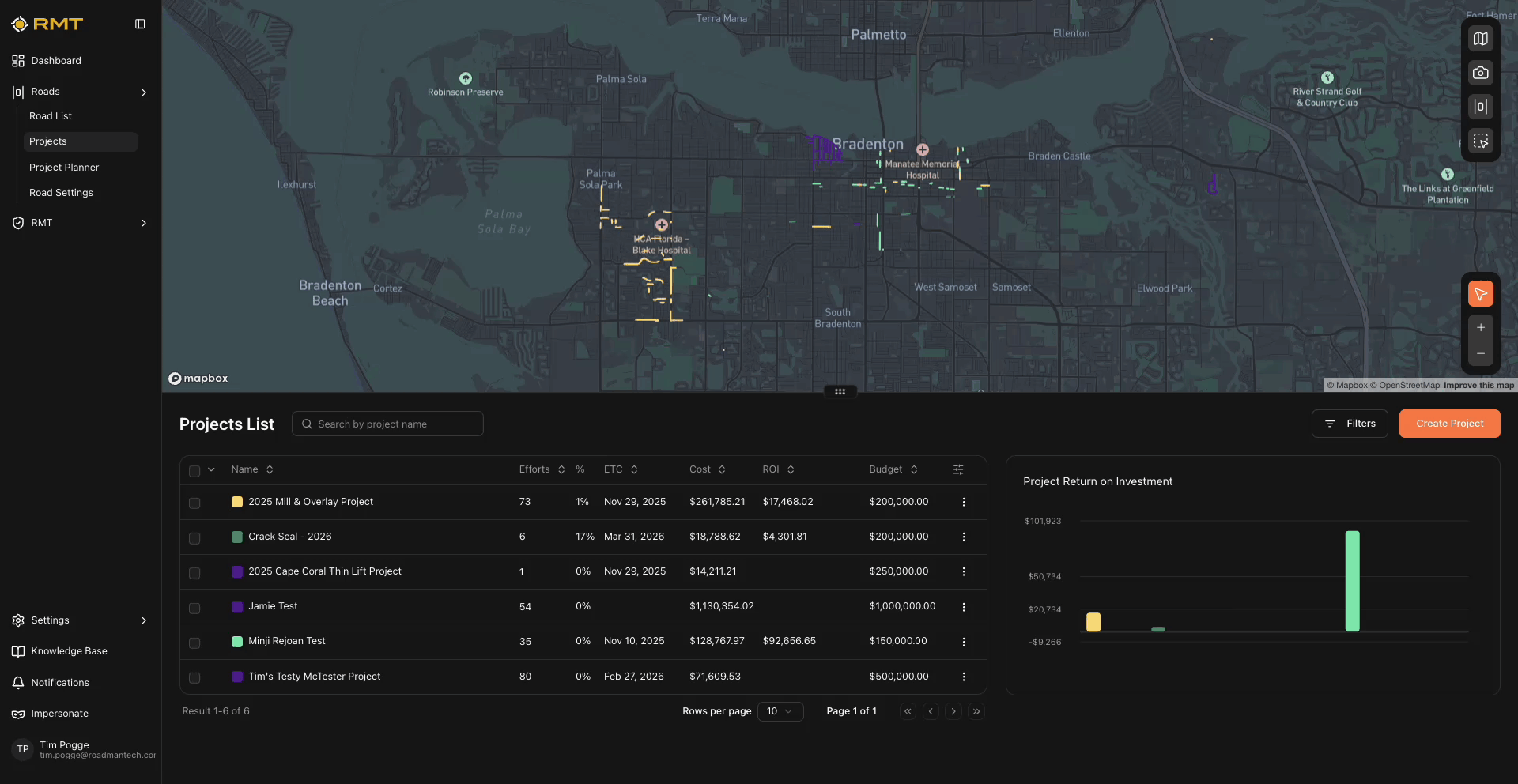Click the camera screenshot icon on map
Screen dimensions: 1518x784
click(1480, 73)
